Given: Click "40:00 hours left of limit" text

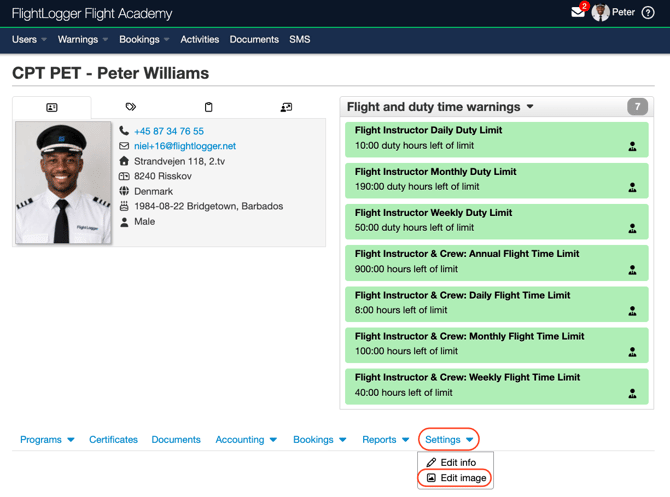Looking at the screenshot, I should [403, 392].
